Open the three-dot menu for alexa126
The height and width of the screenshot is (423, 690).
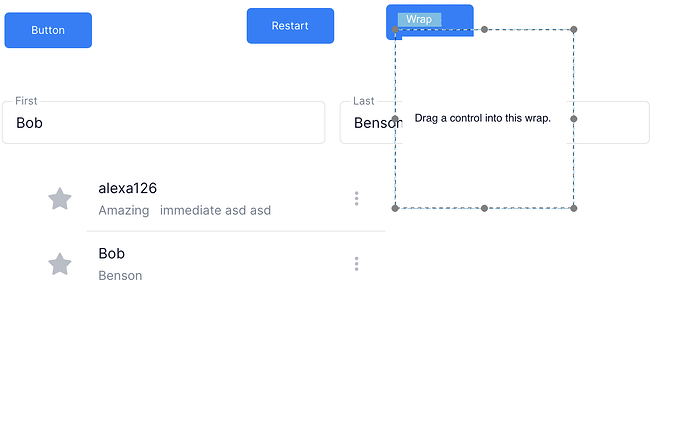(x=356, y=199)
